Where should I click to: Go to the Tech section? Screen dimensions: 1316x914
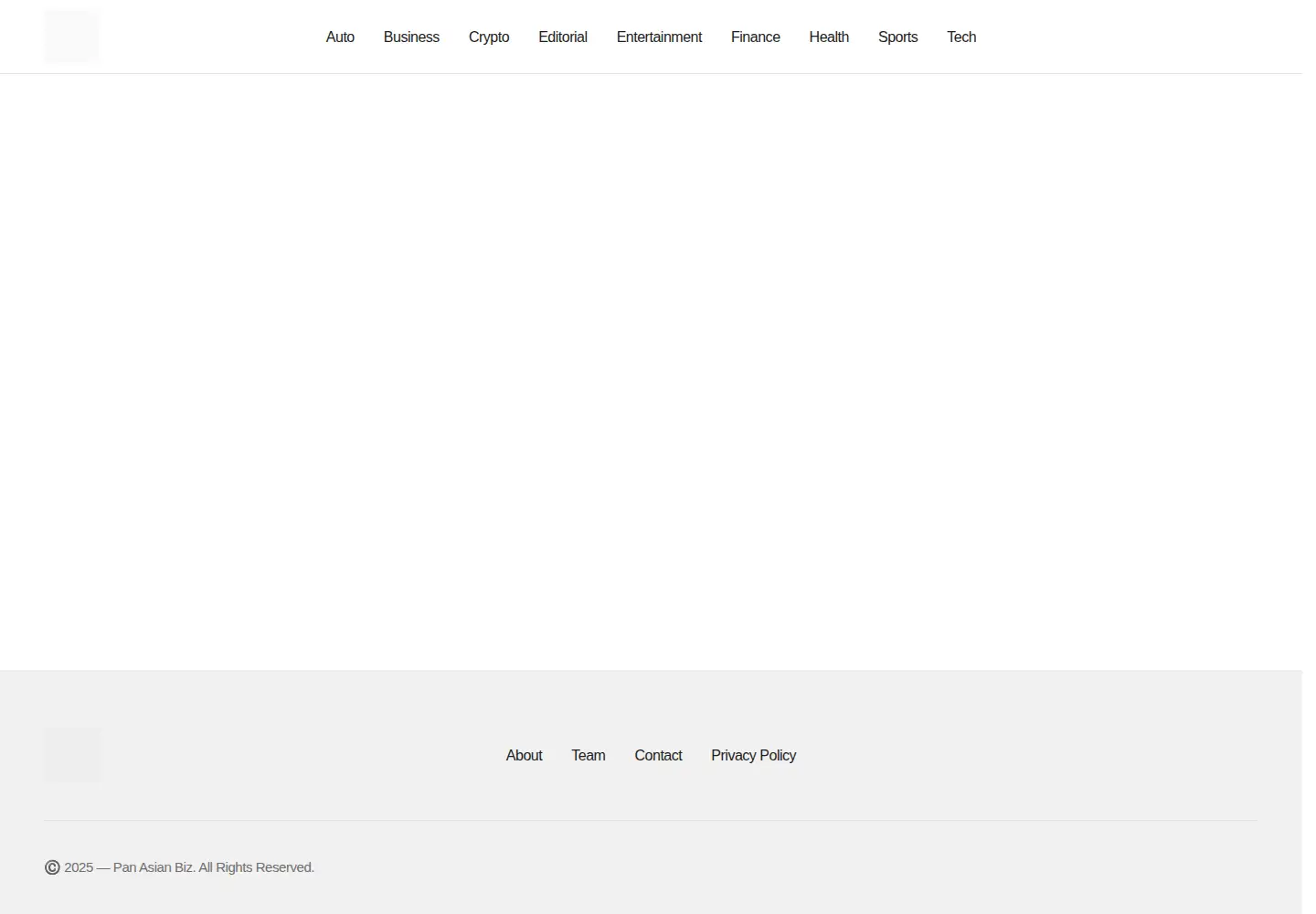point(961,37)
